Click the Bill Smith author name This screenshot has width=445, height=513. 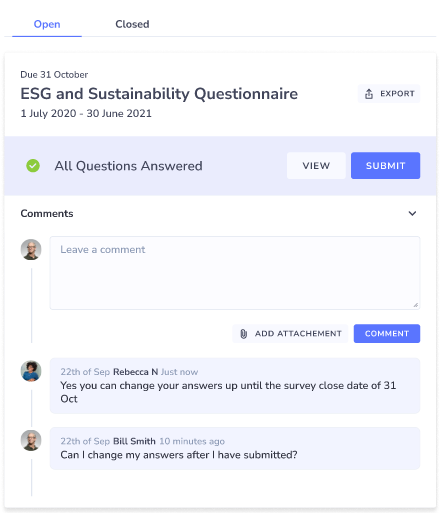(x=134, y=441)
